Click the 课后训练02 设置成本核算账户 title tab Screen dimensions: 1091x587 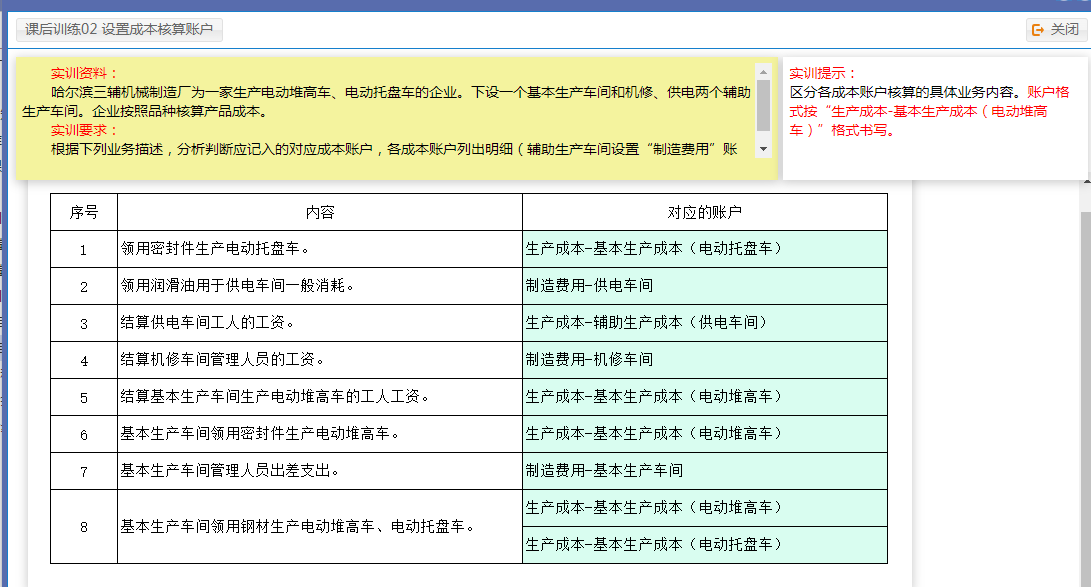pos(119,29)
